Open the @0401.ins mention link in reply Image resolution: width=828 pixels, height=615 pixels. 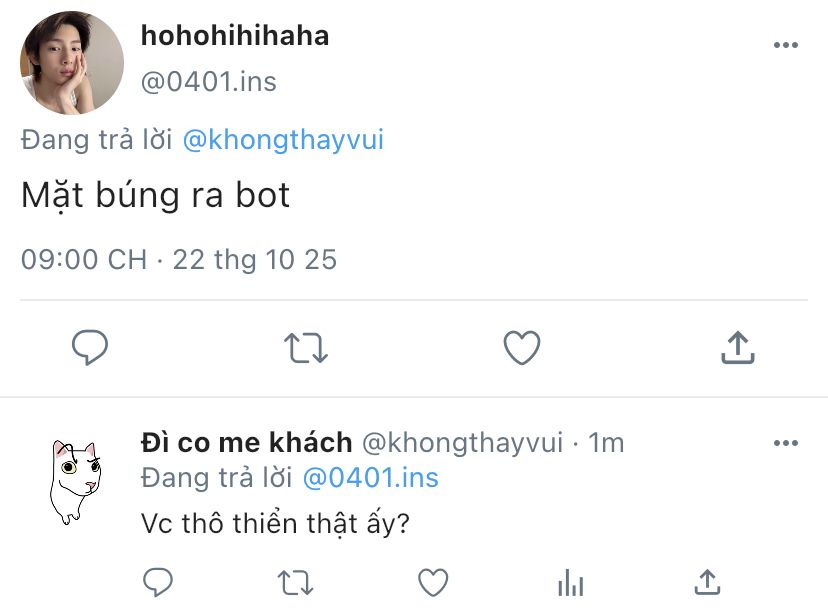click(x=371, y=478)
